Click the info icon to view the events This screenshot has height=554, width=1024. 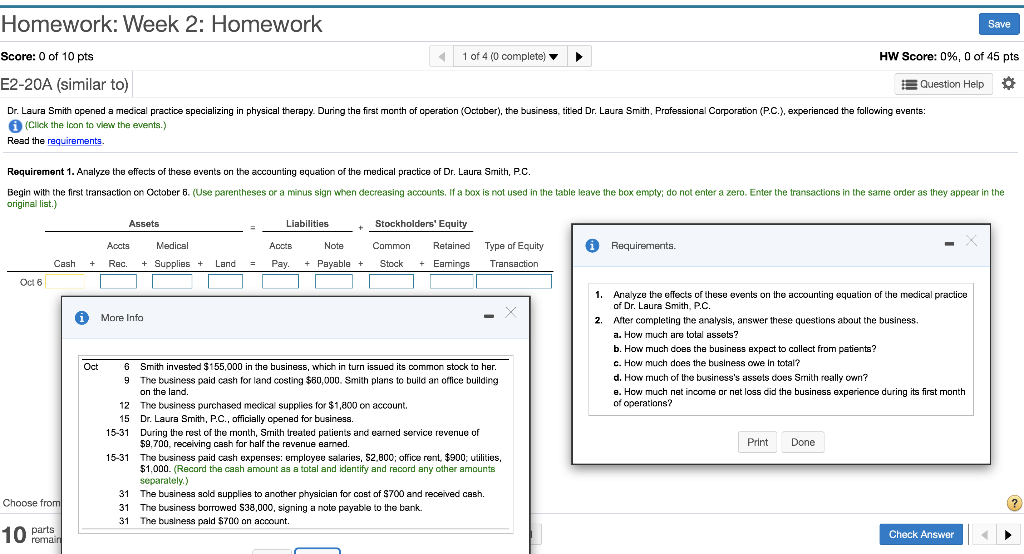15,125
